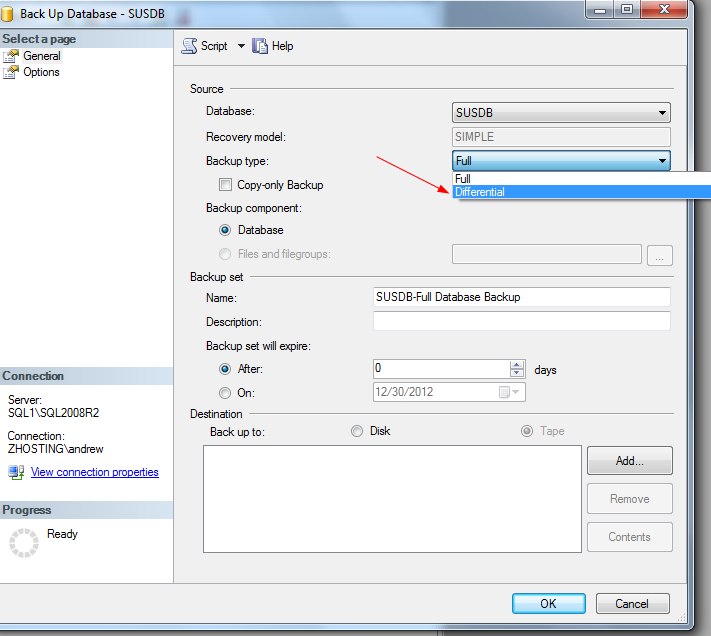Open the Script dropdown arrow

(241, 46)
